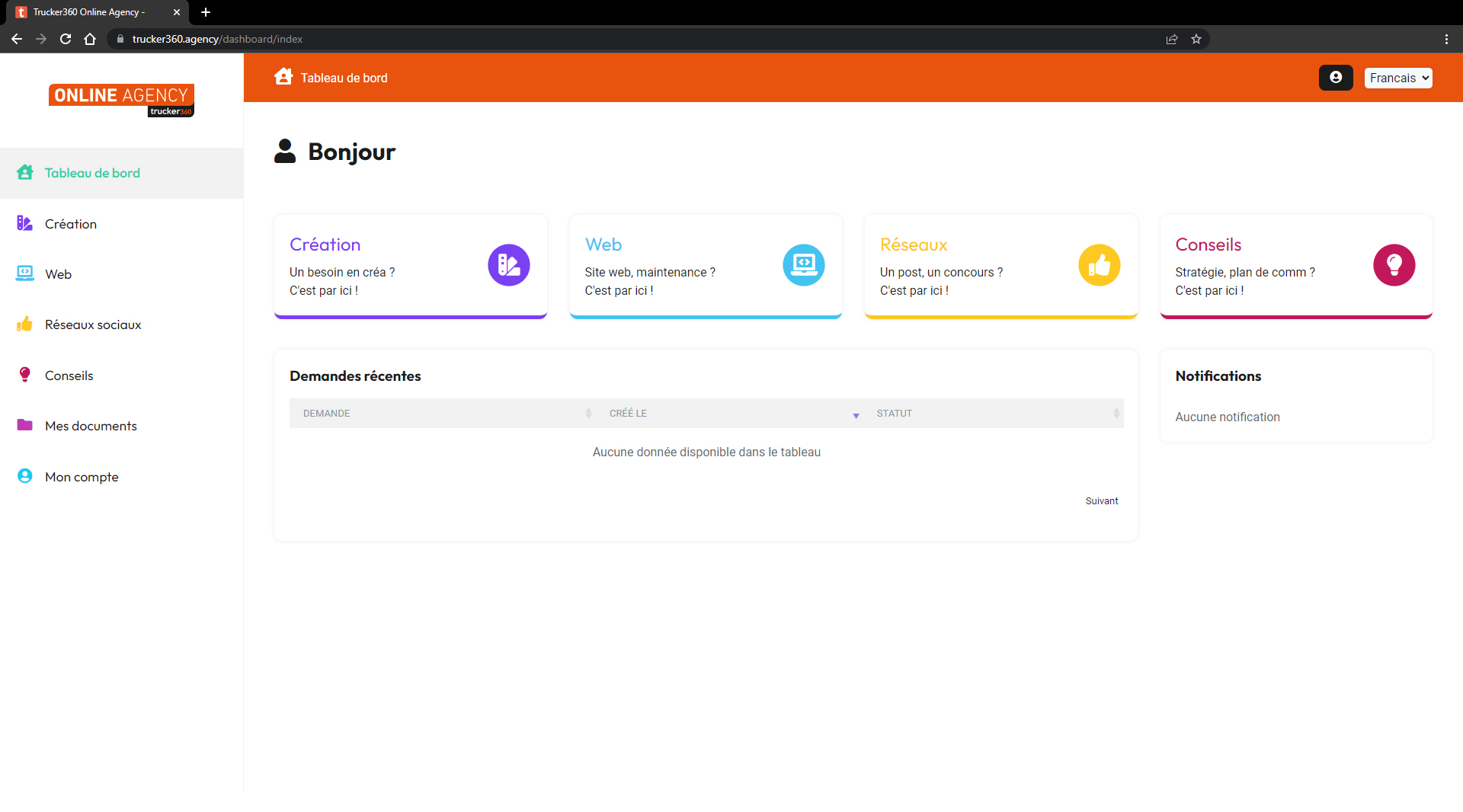Click the 'Bonjour' greeting heading
This screenshot has height=812, width=1463.
351,152
